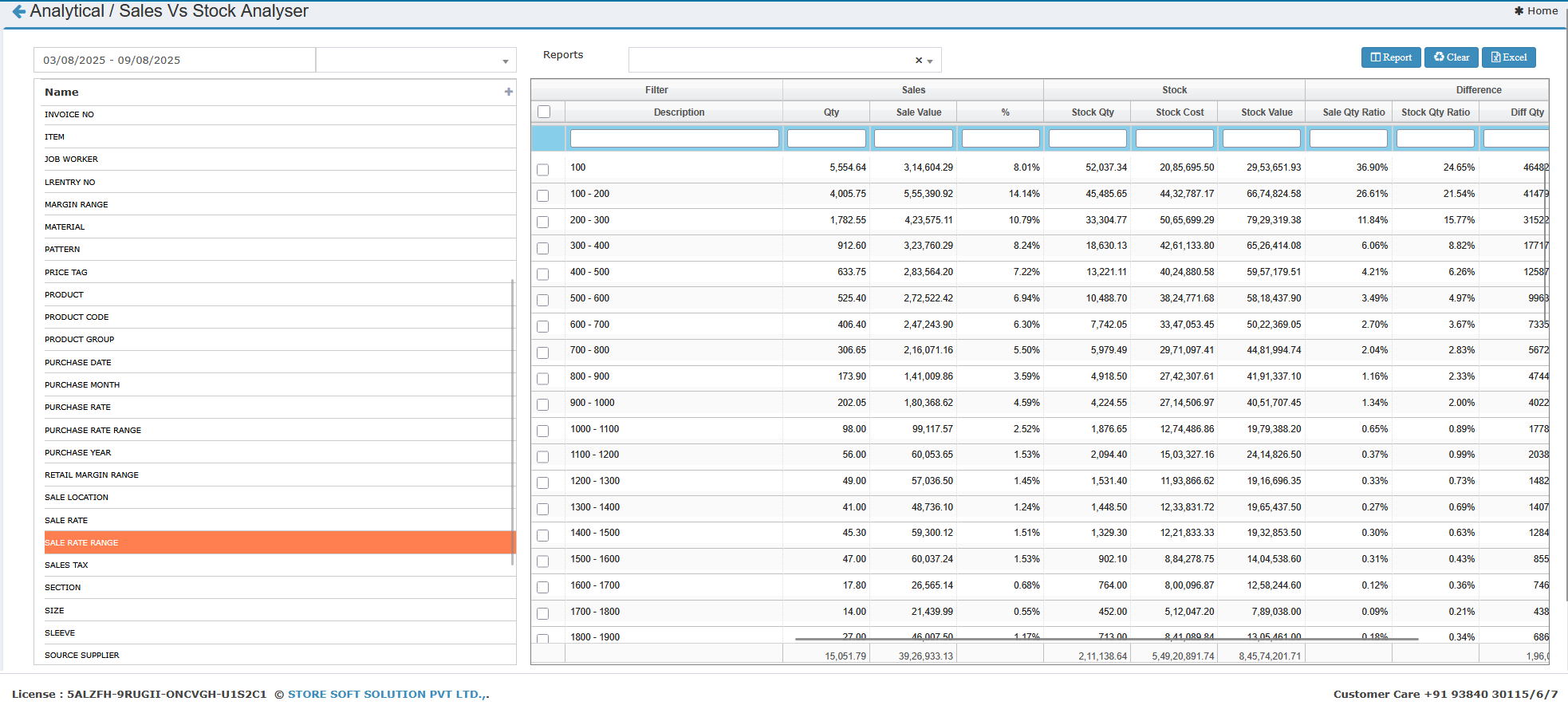
Task: Click the back arrow icon beside Analytical
Action: tap(18, 12)
